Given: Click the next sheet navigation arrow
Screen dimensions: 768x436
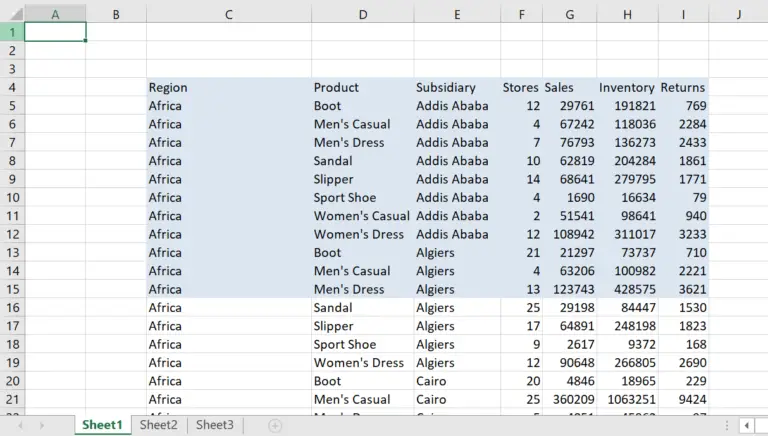Looking at the screenshot, I should pyautogui.click(x=42, y=426).
